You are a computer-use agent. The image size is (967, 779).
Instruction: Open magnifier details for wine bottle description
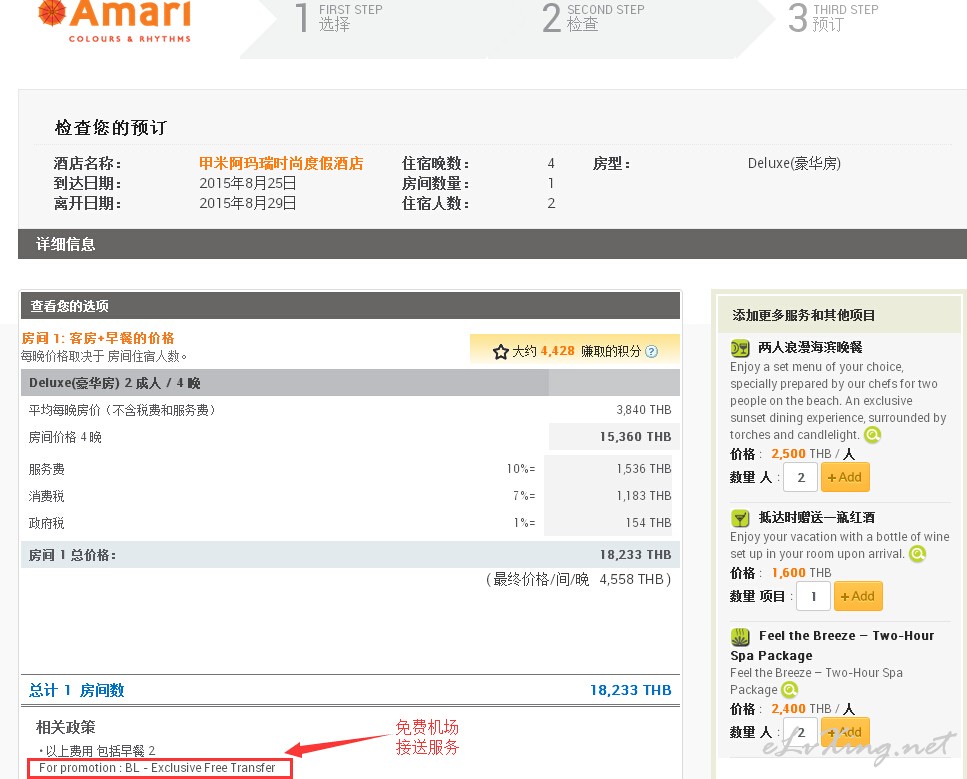917,554
